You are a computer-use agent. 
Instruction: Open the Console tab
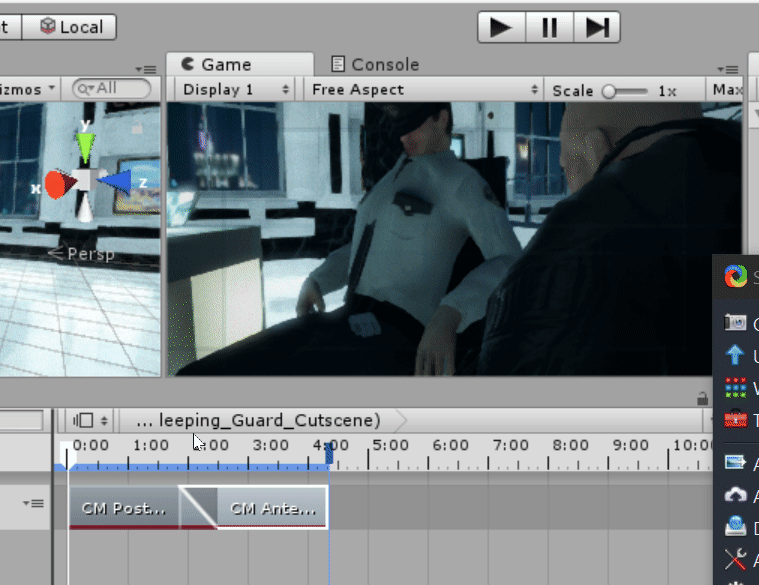click(375, 64)
